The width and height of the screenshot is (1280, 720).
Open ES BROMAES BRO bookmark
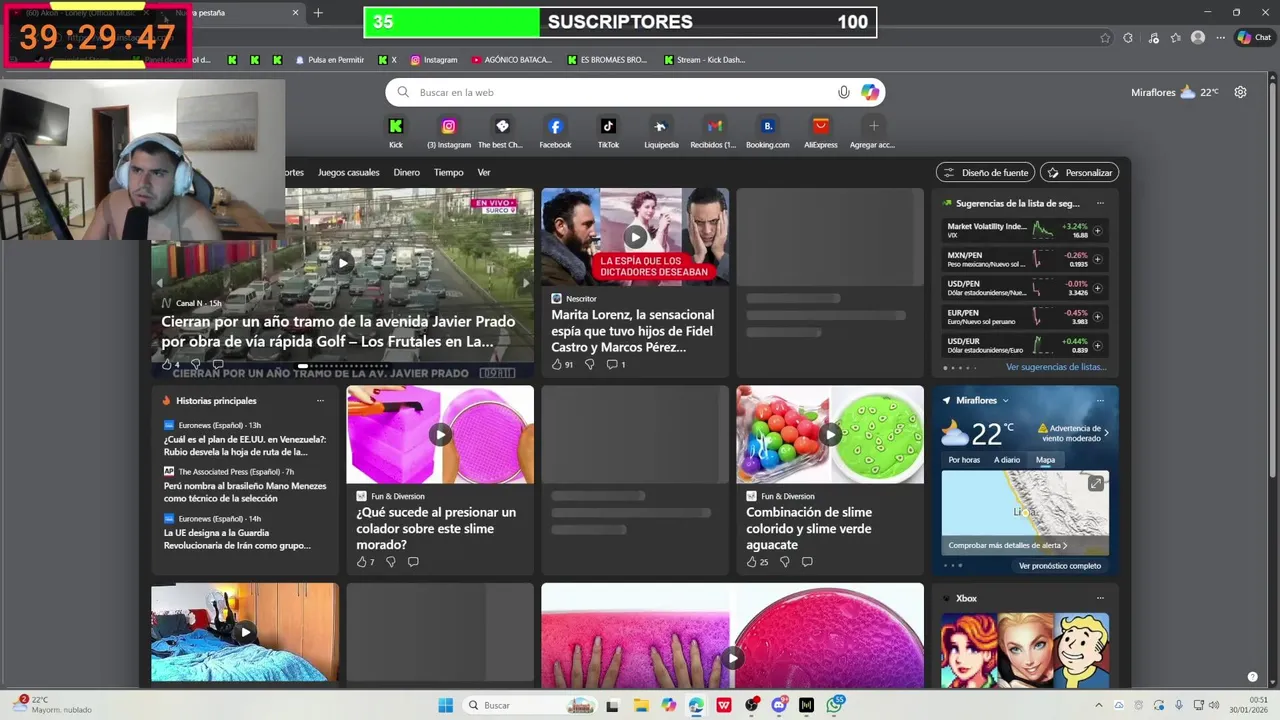coord(607,60)
